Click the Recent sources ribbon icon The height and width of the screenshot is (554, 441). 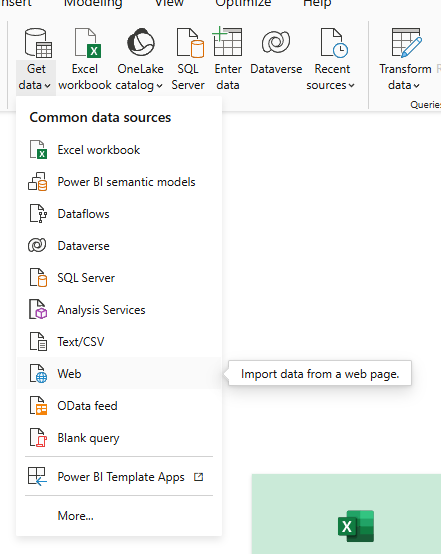(334, 43)
